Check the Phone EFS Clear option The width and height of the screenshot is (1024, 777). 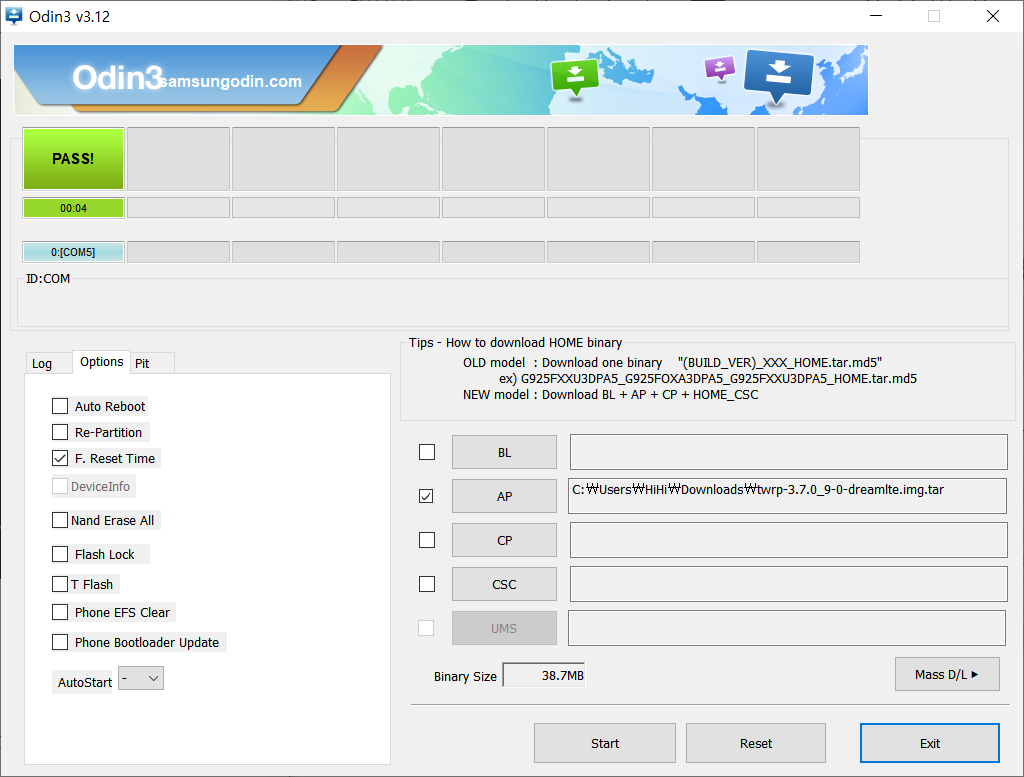tap(60, 612)
